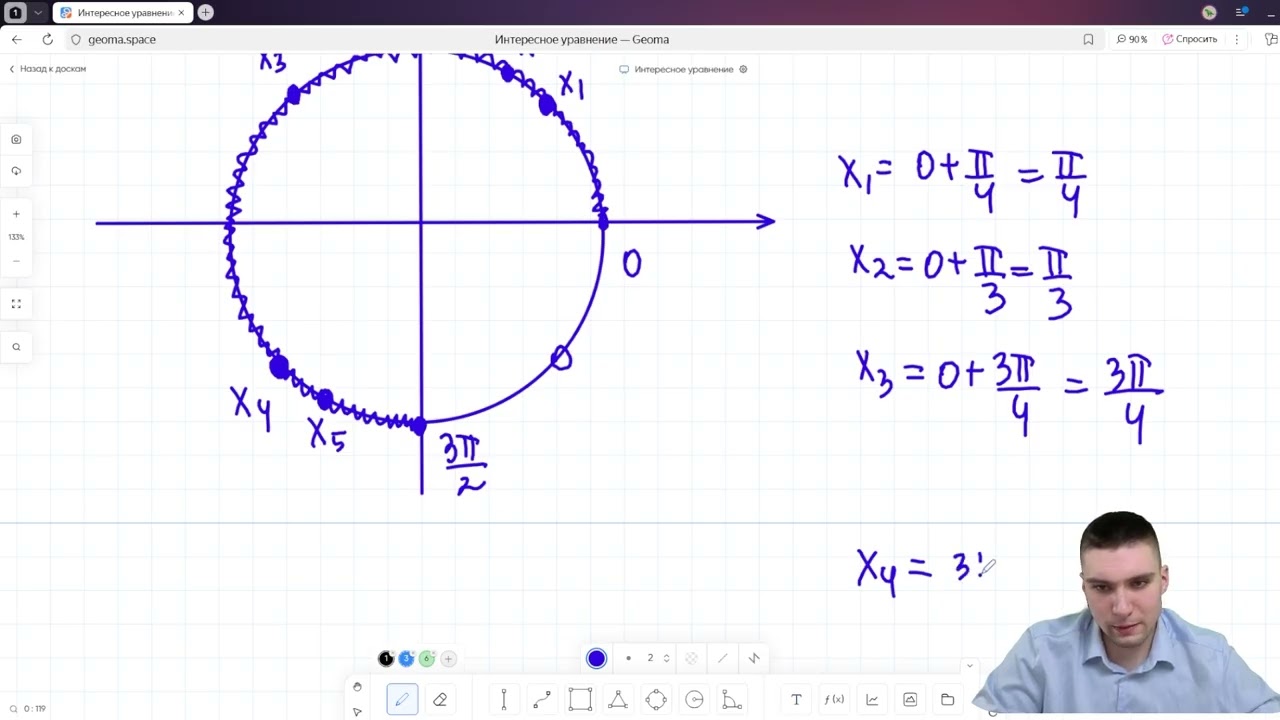Select the circle through points tool
This screenshot has width=1280, height=720.
(x=656, y=700)
